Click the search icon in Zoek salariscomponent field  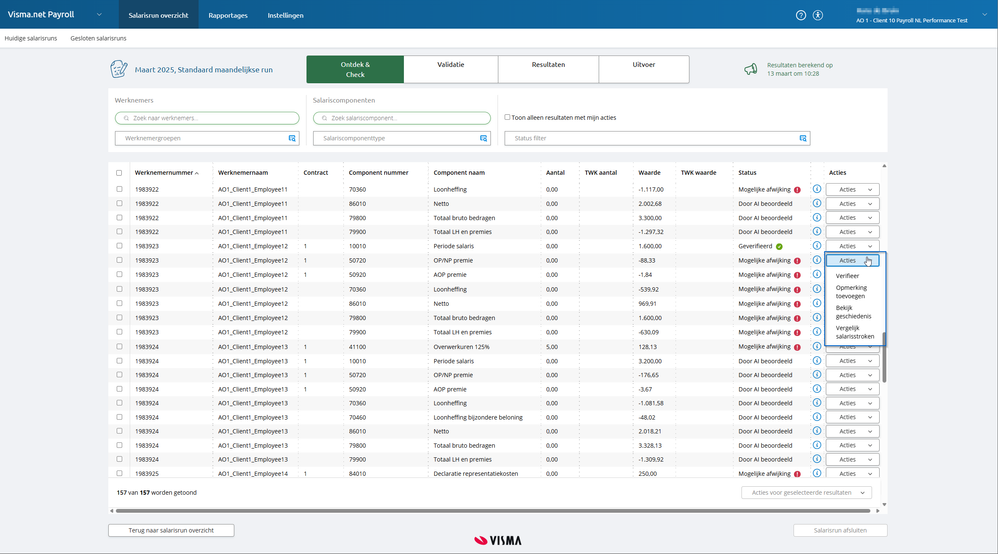[325, 118]
